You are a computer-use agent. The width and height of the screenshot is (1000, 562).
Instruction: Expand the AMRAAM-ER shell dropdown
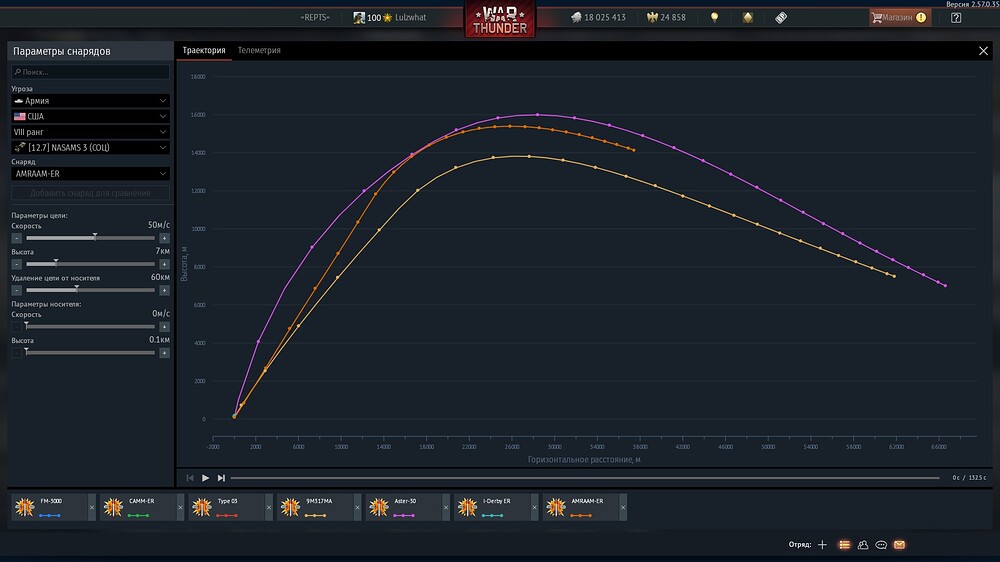91,174
